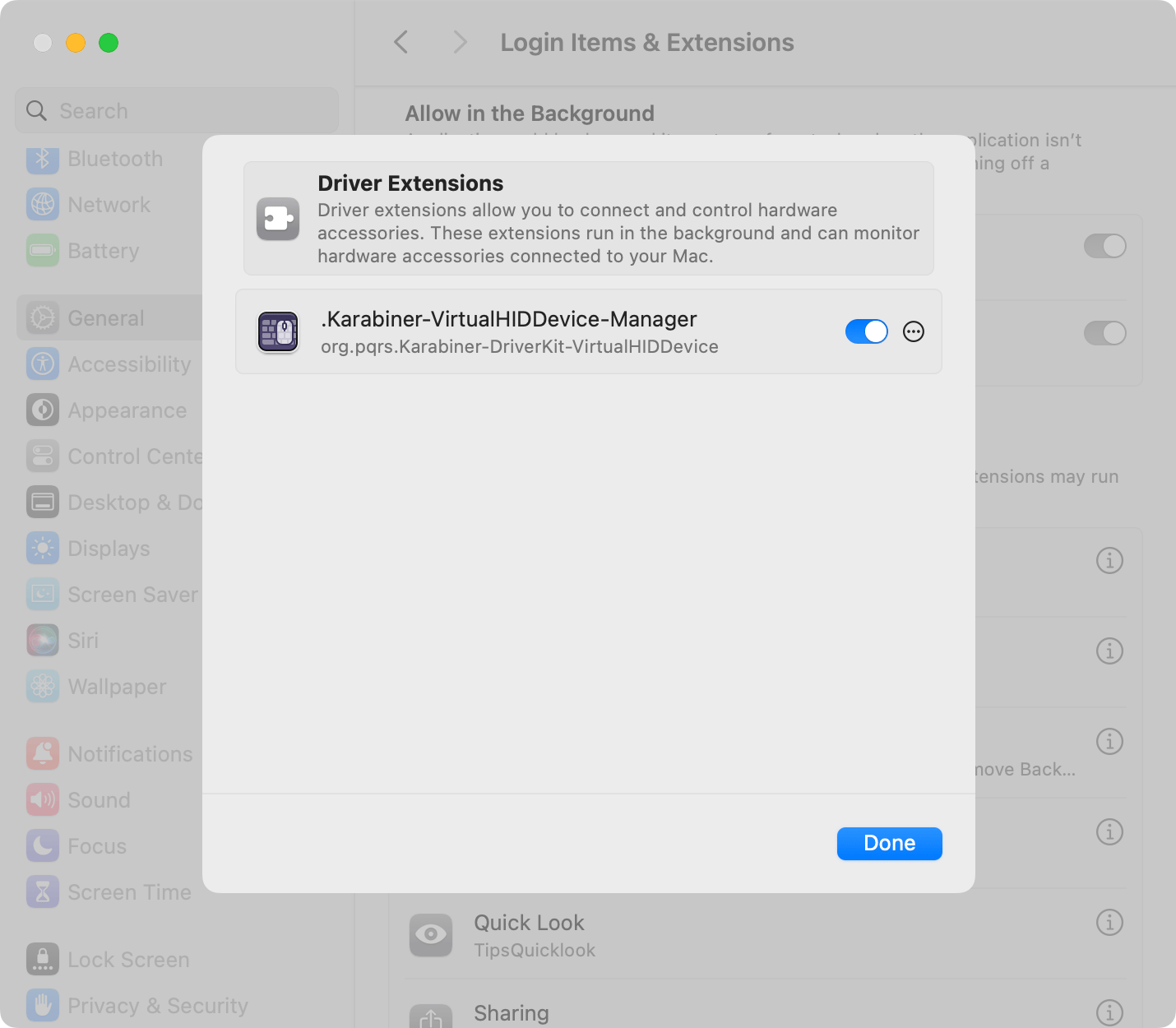Click the Driver Extensions puzzle icon
This screenshot has height=1028, width=1176.
[278, 218]
